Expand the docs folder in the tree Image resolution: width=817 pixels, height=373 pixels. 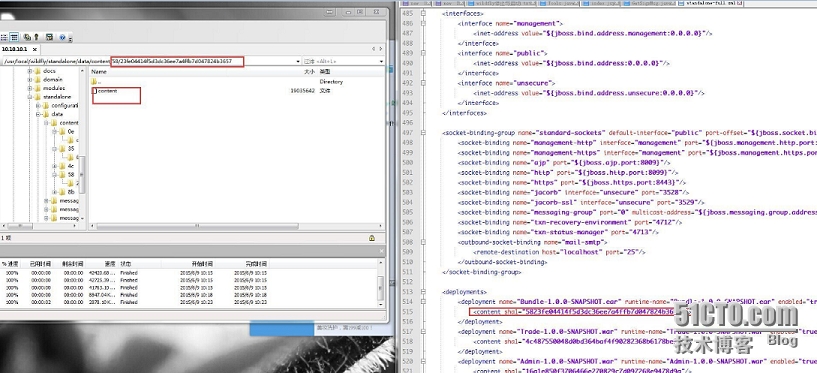(30, 71)
